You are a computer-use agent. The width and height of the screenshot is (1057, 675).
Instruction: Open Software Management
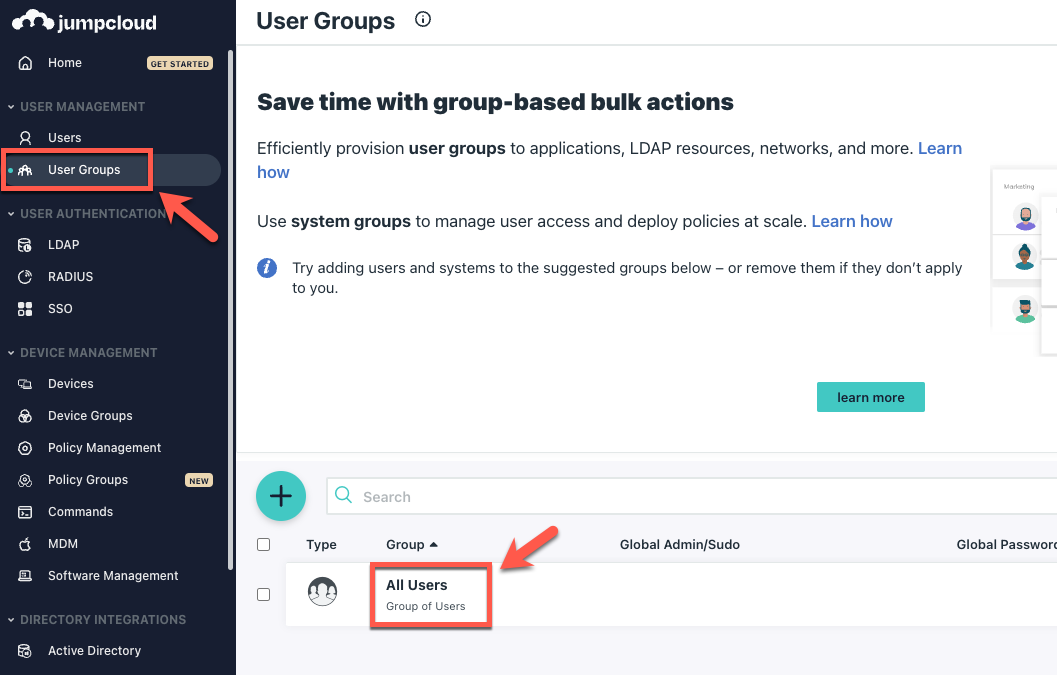point(113,576)
